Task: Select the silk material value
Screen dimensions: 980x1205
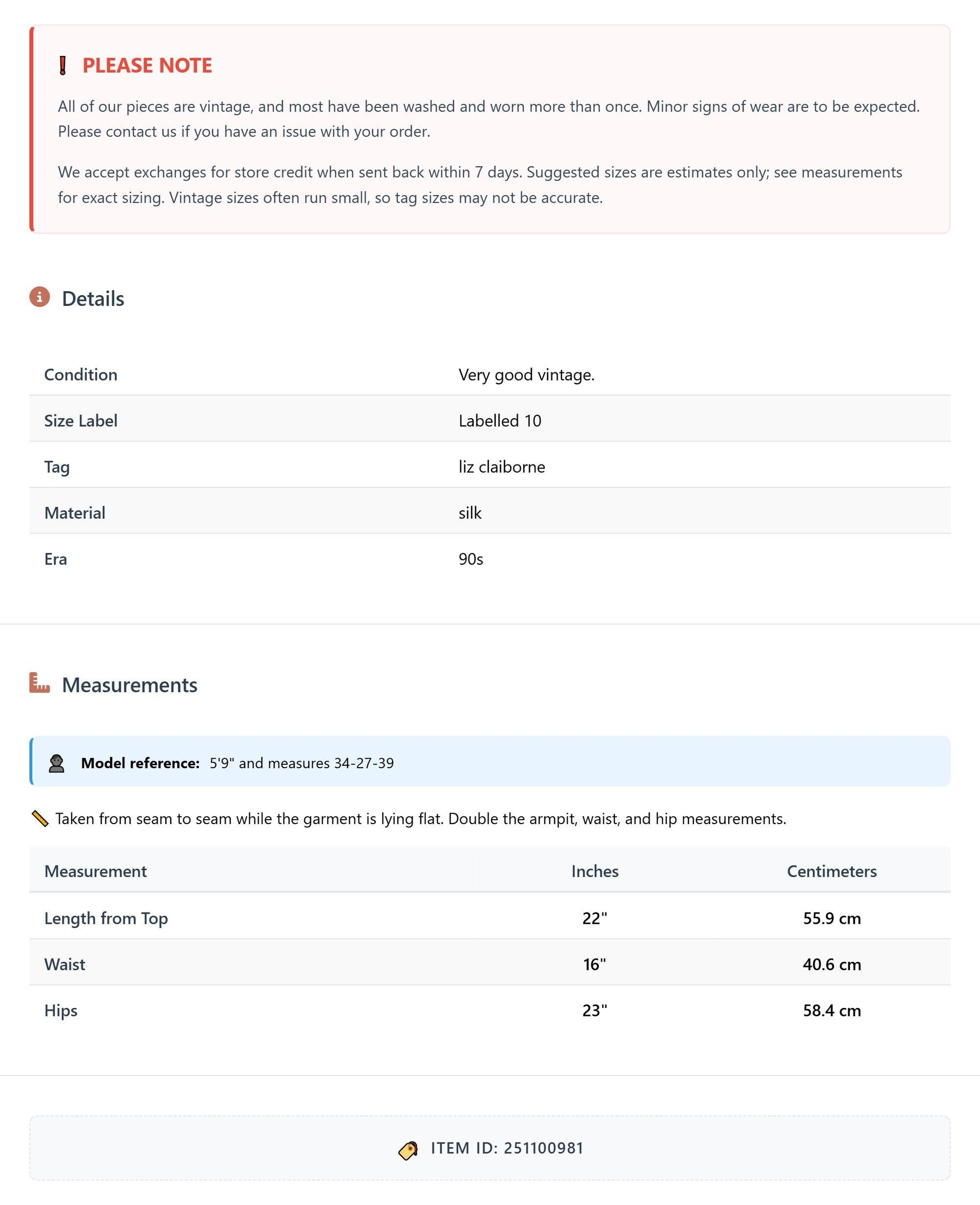Action: pos(470,513)
